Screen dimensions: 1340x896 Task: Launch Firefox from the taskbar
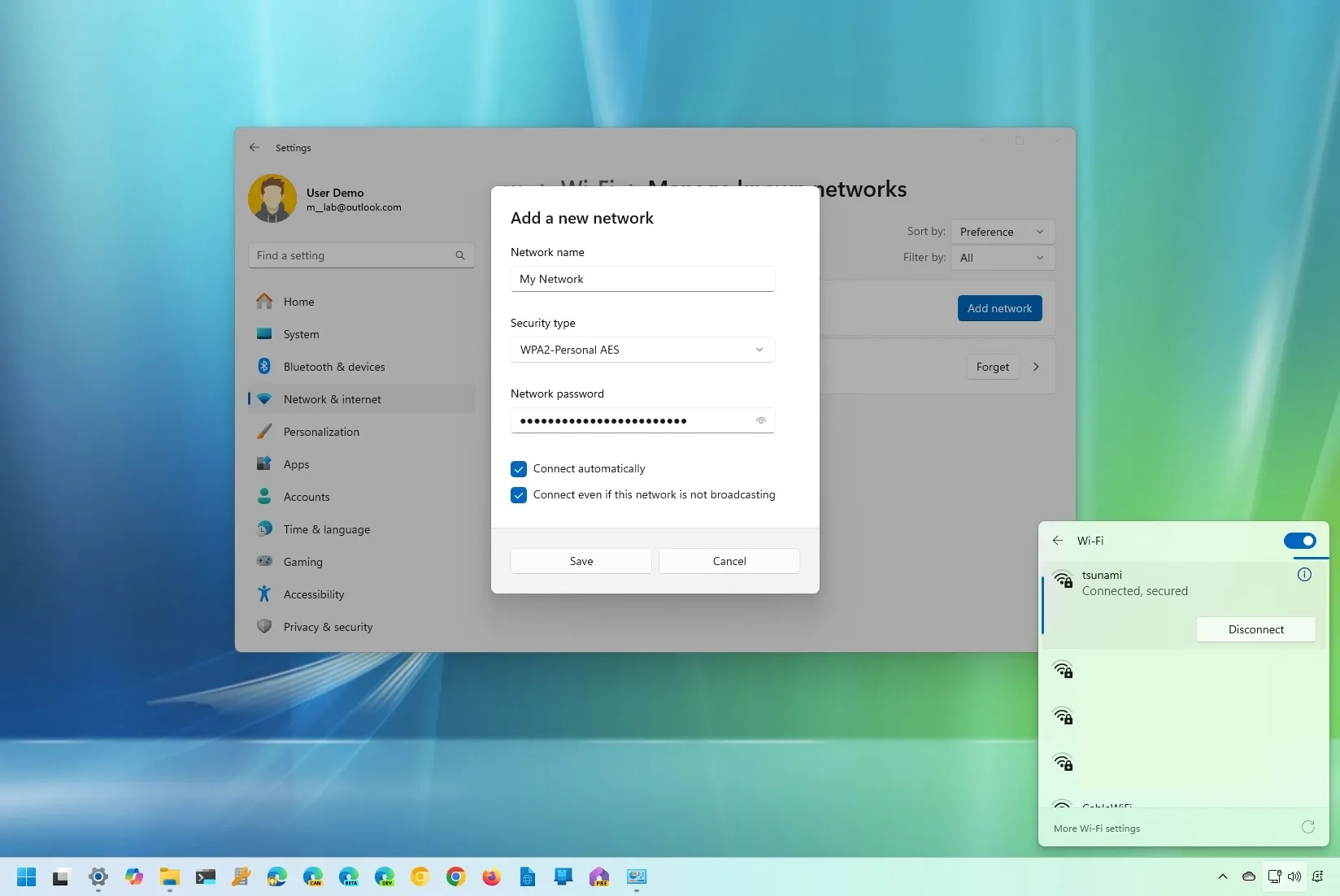click(492, 876)
